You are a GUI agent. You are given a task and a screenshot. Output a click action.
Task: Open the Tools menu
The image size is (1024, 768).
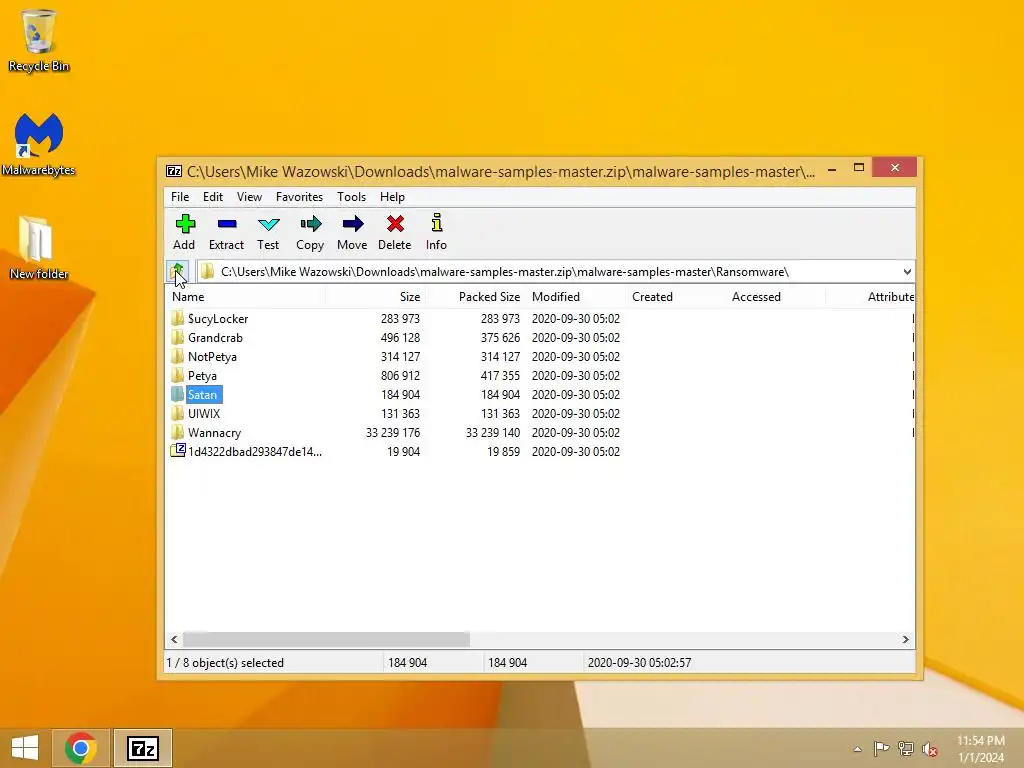coord(351,197)
